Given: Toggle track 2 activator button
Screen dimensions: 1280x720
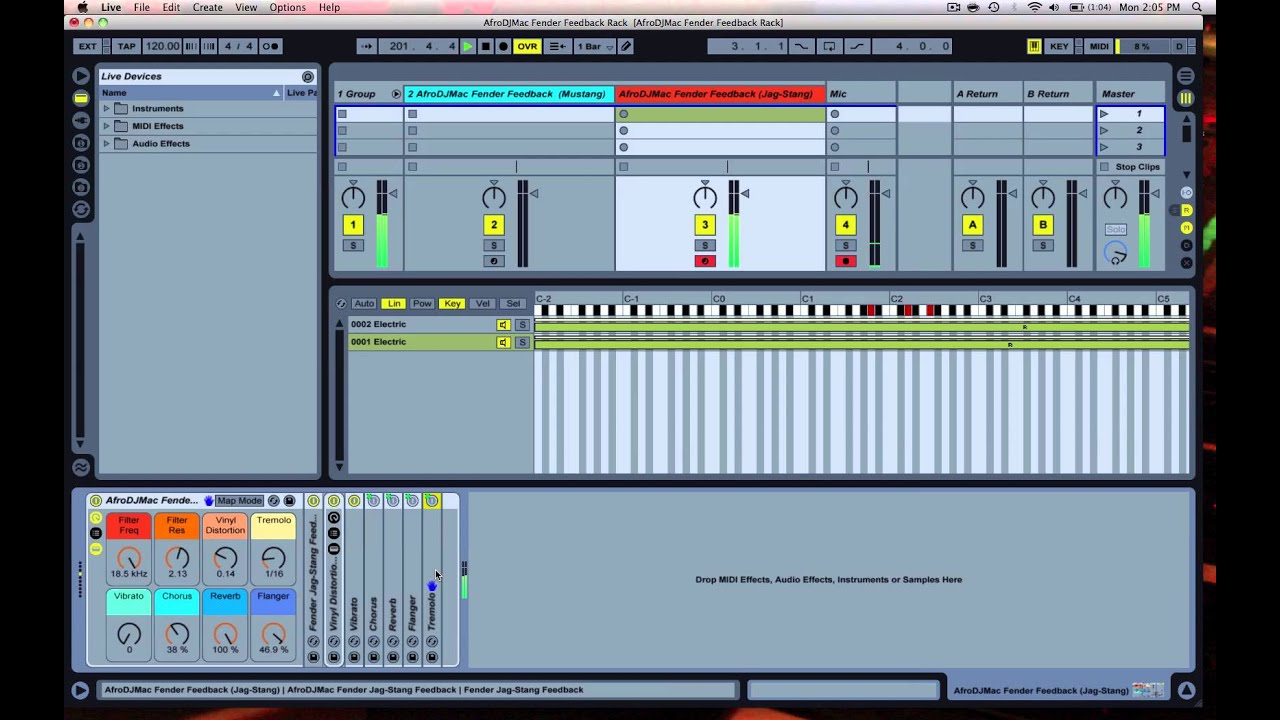Looking at the screenshot, I should (494, 225).
